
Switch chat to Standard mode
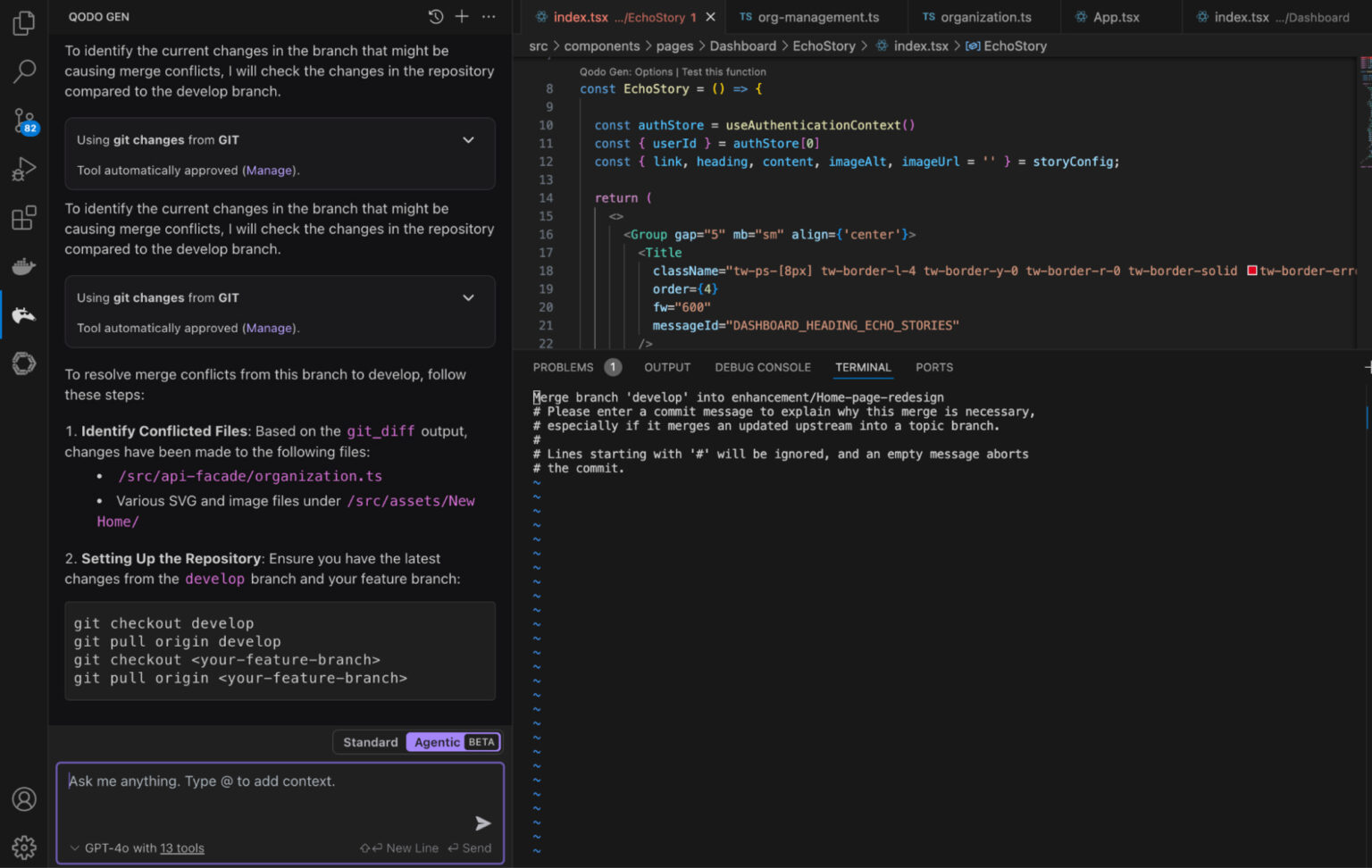click(369, 741)
